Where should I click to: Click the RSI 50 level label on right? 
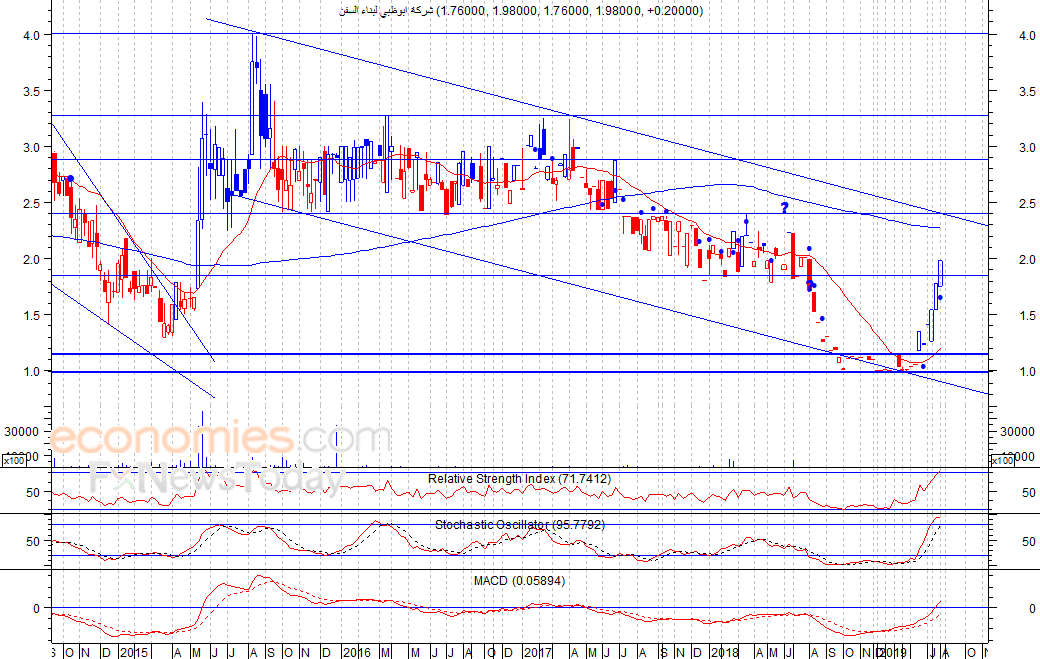tap(1029, 493)
